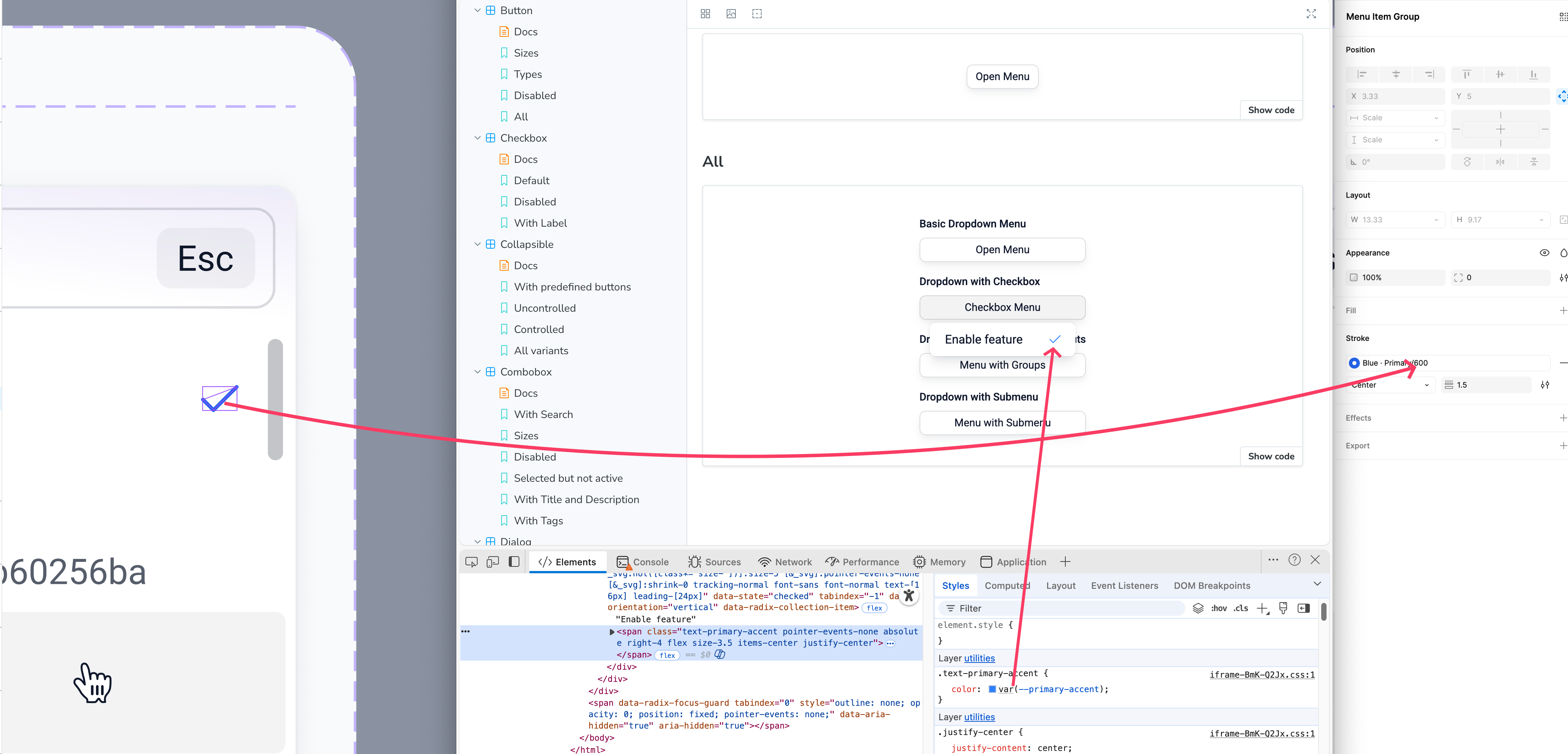Click Blue Primary/600 stroke color swatch

[1354, 363]
